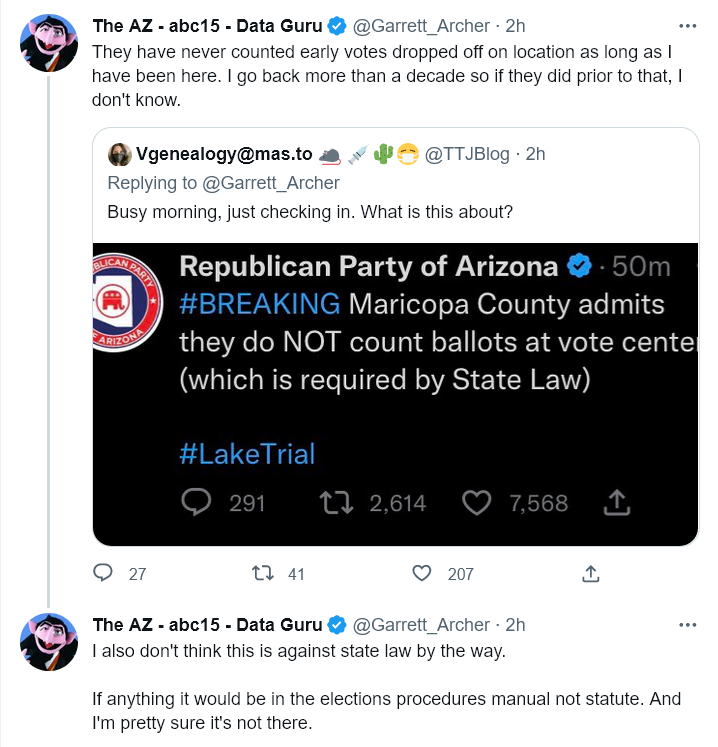Screen dimensions: 718x747
Task: Open more options on second tweet
Action: [688, 625]
